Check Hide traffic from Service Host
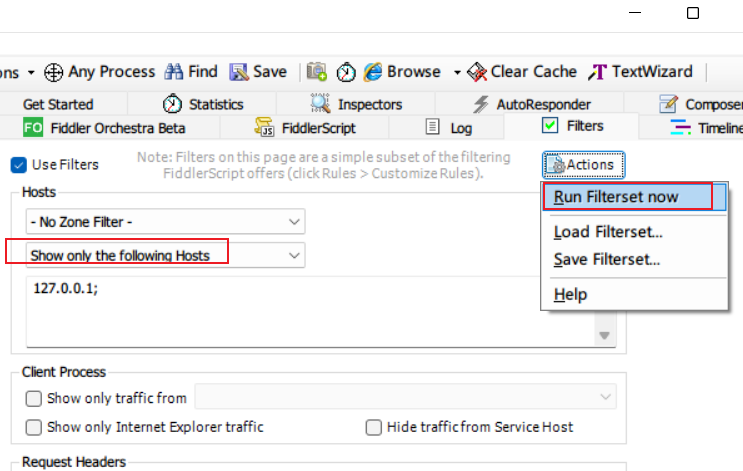The height and width of the screenshot is (471, 743). [373, 427]
